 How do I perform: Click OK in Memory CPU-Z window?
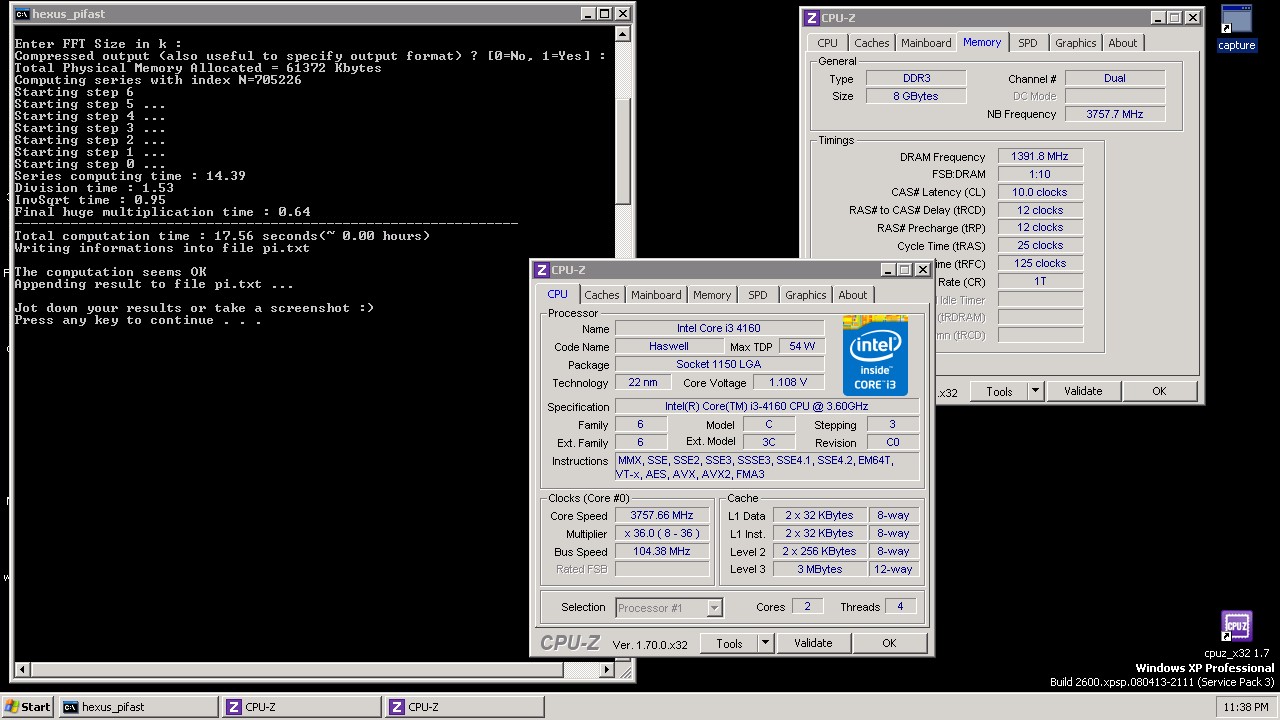1159,391
